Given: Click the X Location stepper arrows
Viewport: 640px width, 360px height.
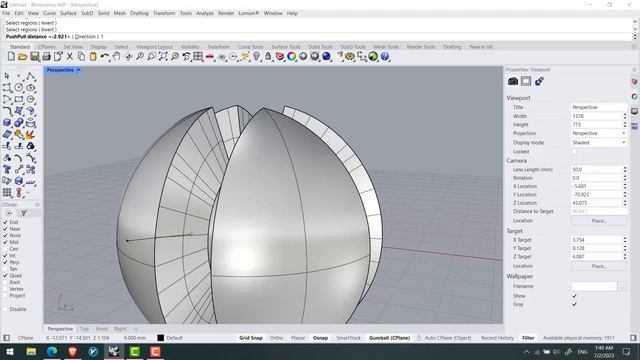Looking at the screenshot, I should [x=625, y=186].
